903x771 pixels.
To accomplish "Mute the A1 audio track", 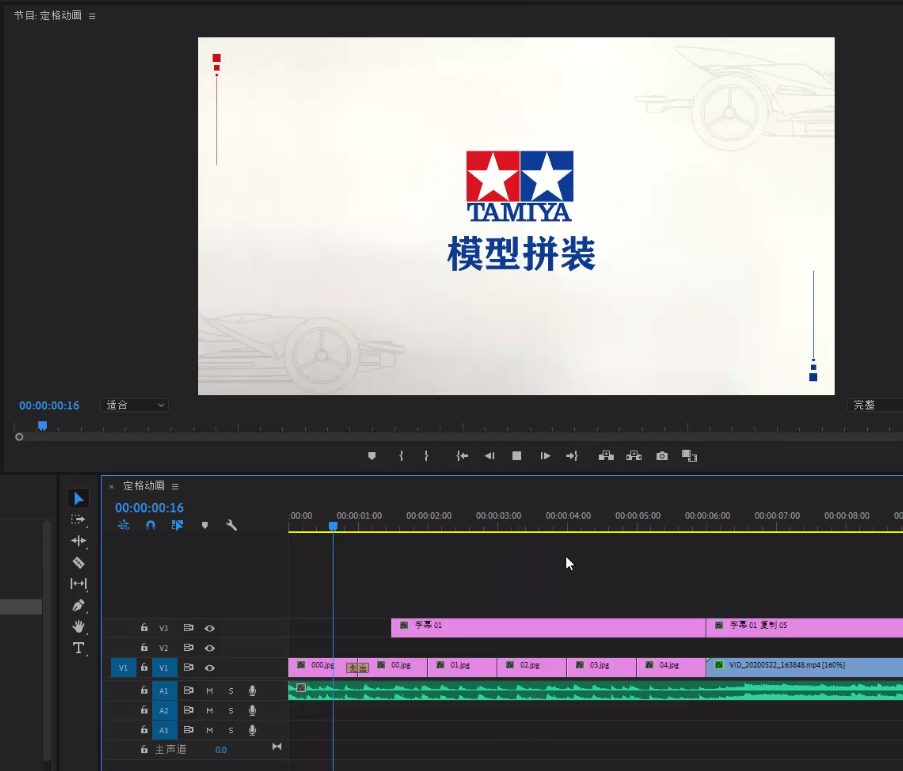I will pyautogui.click(x=210, y=691).
